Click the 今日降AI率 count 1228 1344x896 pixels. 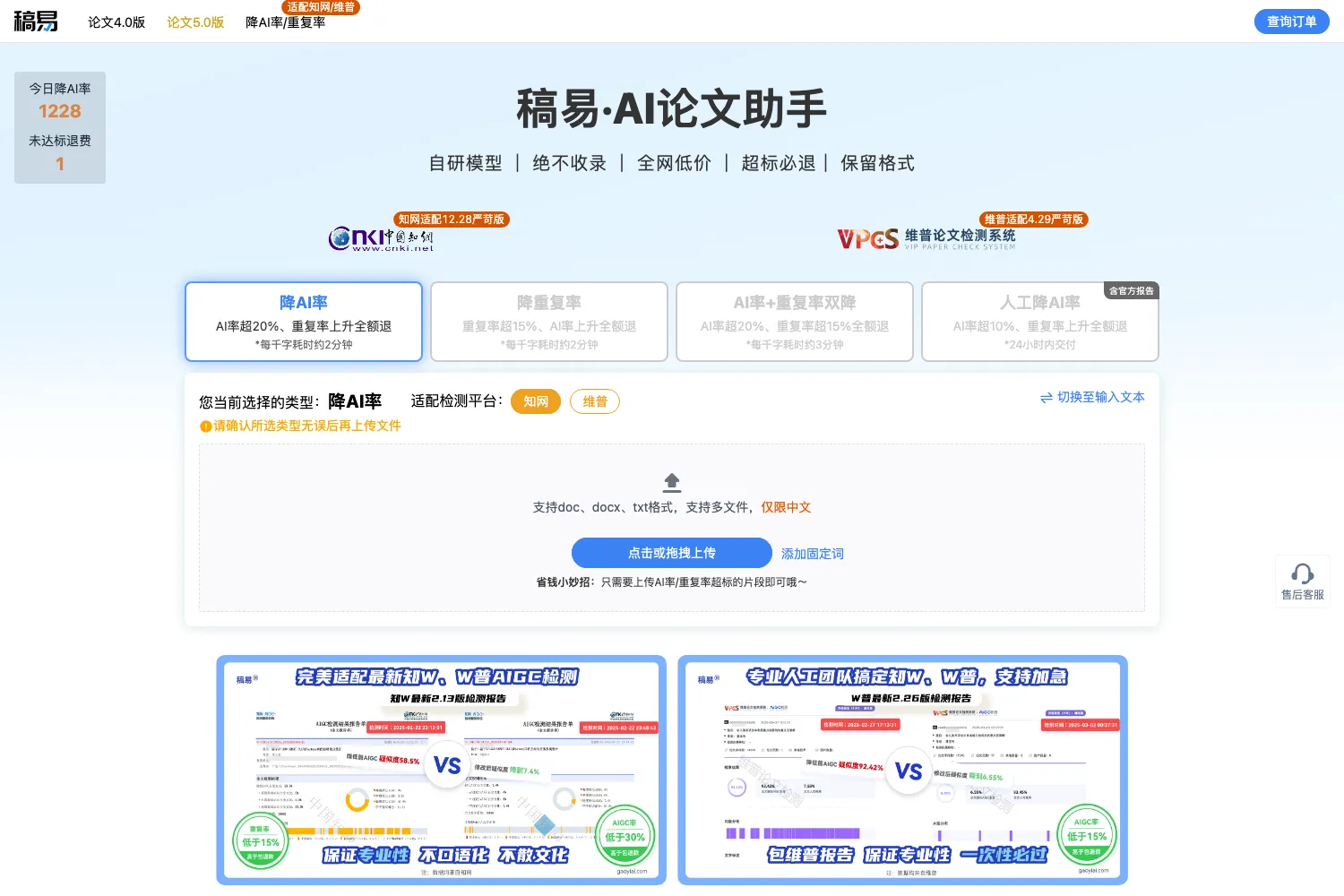60,111
